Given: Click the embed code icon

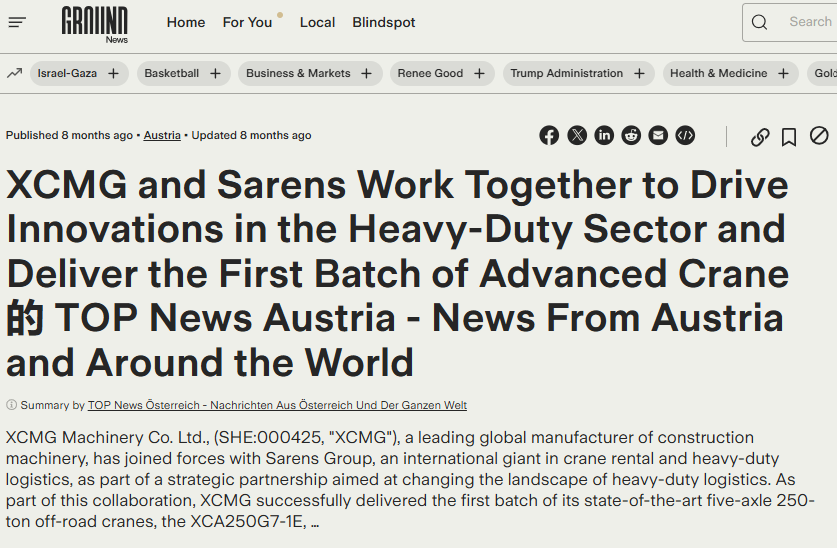Looking at the screenshot, I should tap(685, 136).
